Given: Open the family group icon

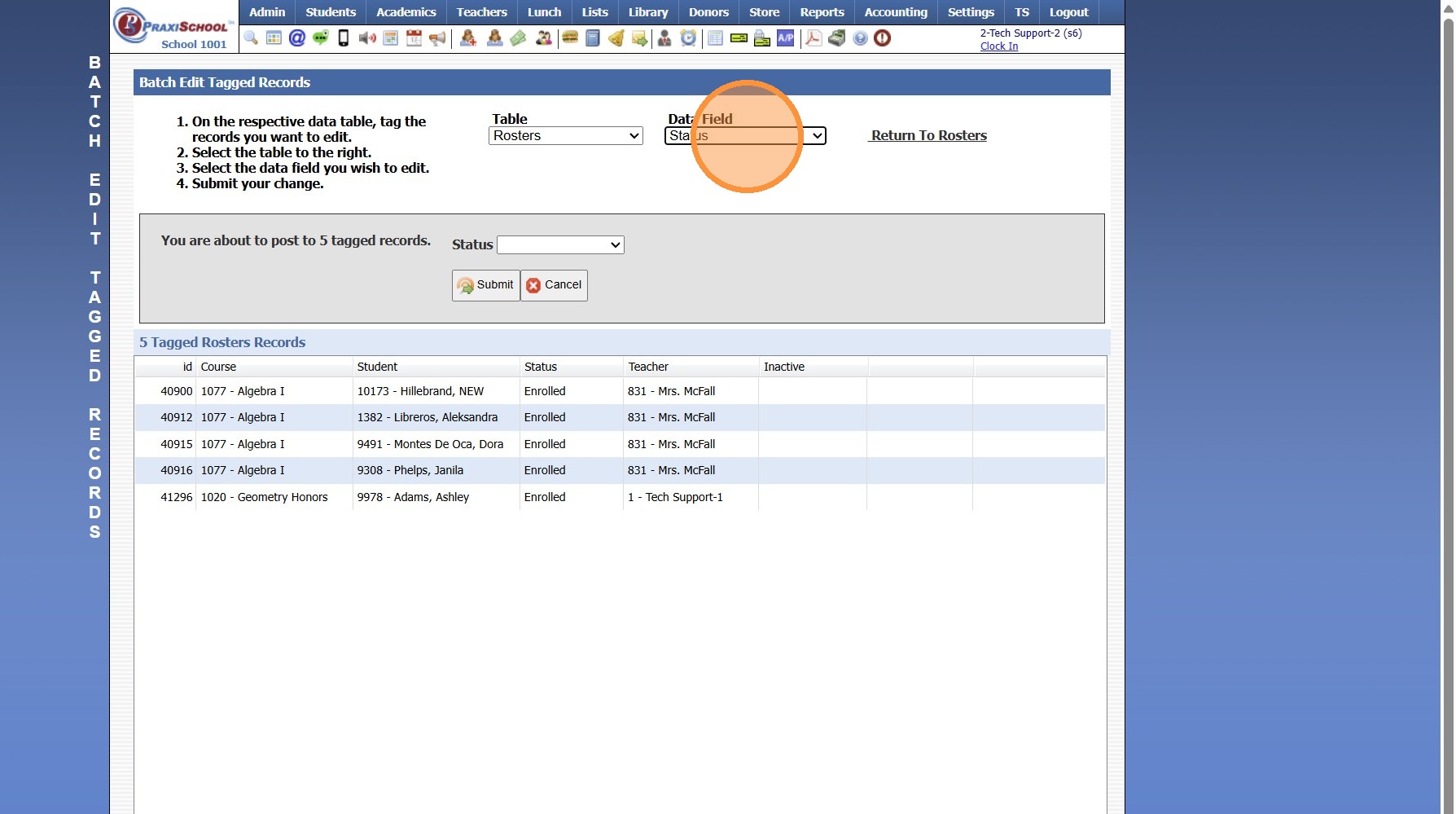Looking at the screenshot, I should click(x=543, y=38).
